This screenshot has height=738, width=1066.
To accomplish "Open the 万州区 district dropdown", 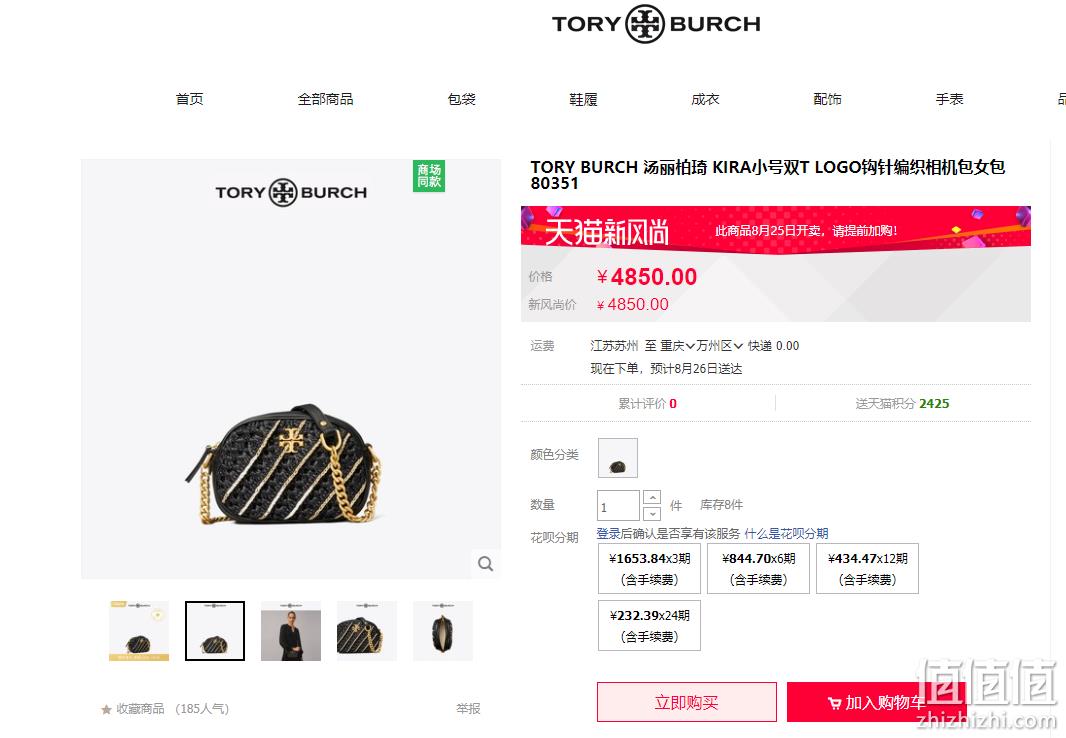I will [x=719, y=346].
